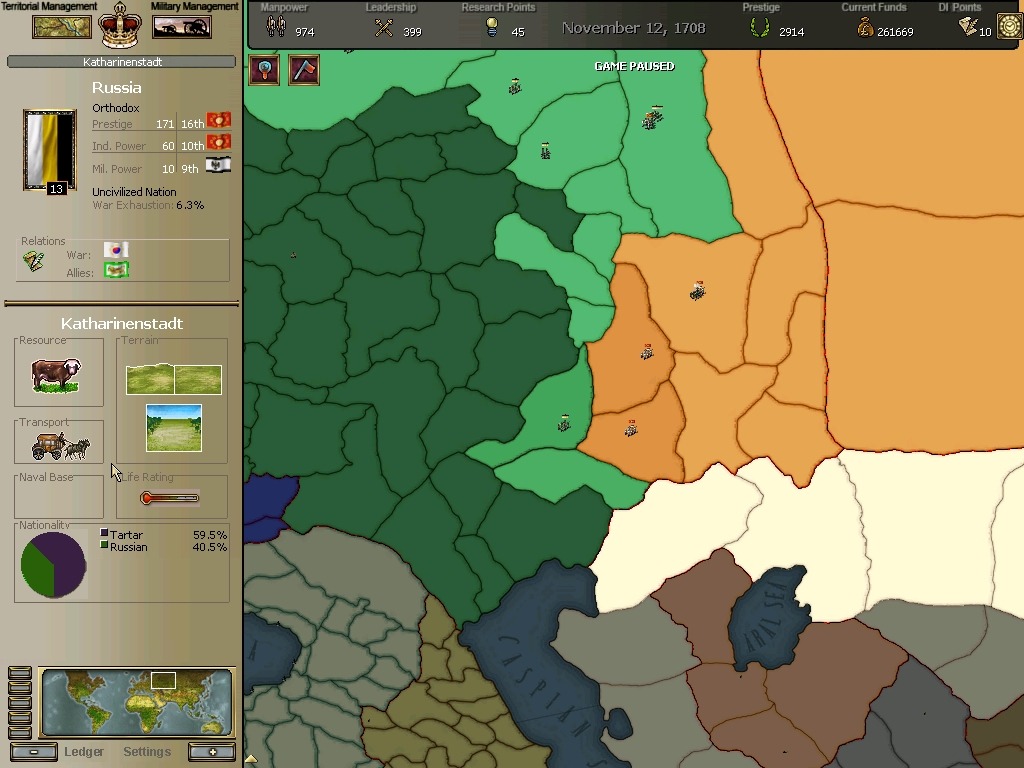Click the grassland Terrain strip image
The image size is (1024, 768).
174,379
